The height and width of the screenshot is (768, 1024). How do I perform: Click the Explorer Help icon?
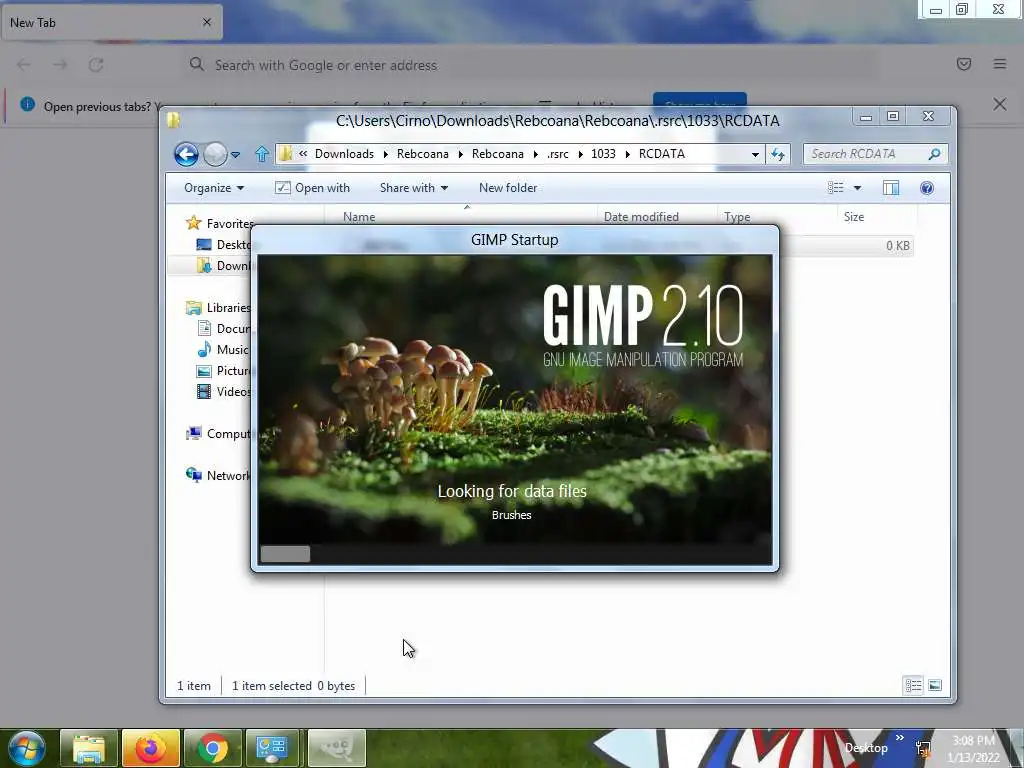click(926, 188)
